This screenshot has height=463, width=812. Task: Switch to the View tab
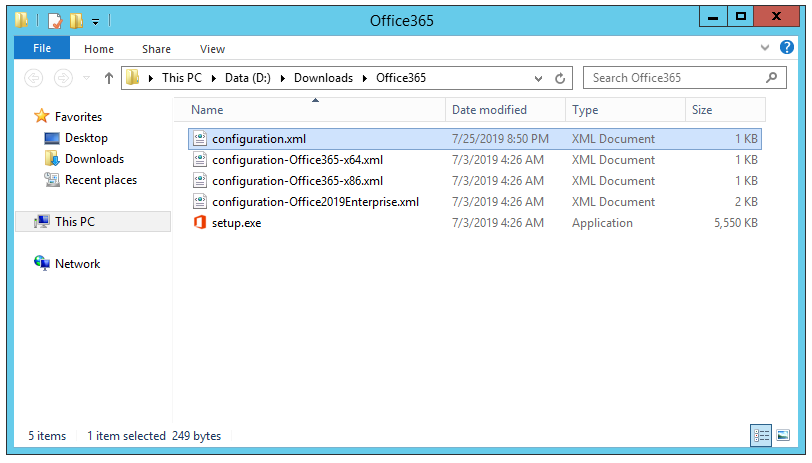coord(212,49)
